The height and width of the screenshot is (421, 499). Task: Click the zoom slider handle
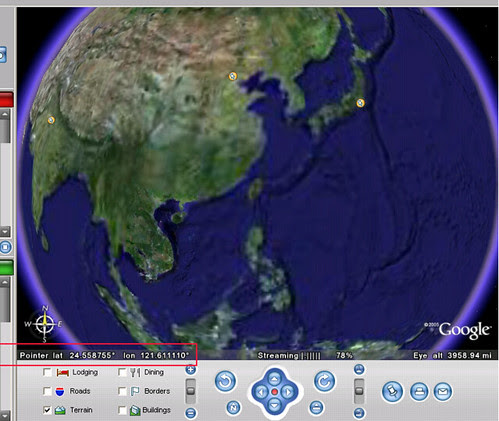click(191, 391)
